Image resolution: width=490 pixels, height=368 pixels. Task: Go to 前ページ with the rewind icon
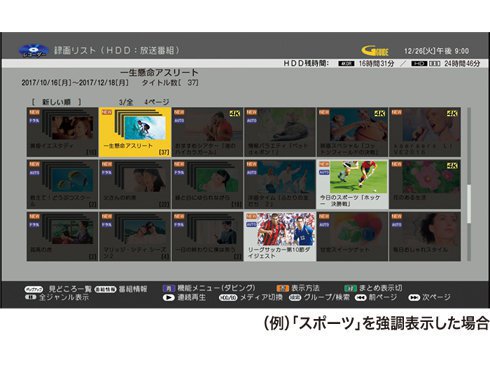pyautogui.click(x=360, y=297)
